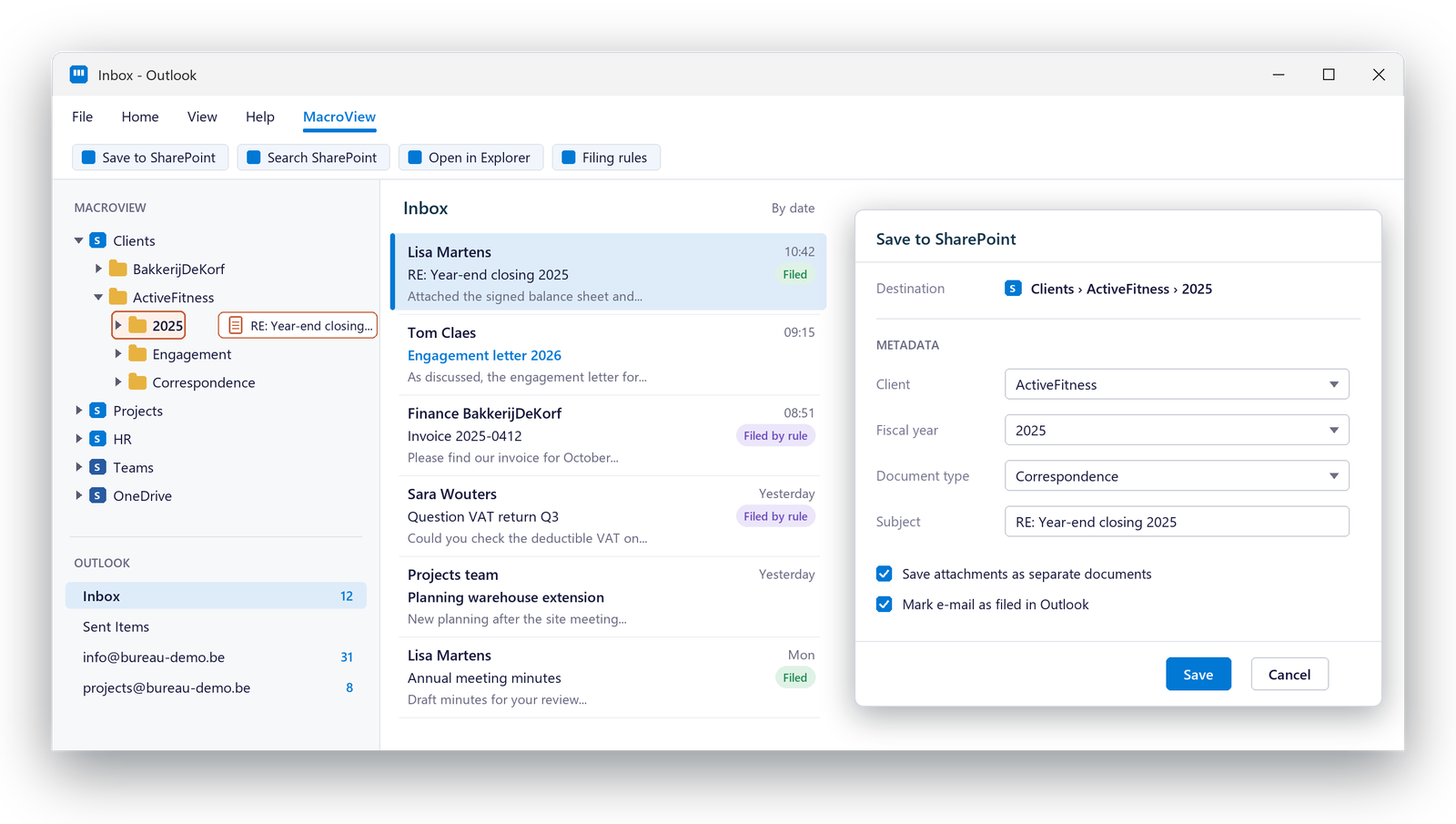The height and width of the screenshot is (824, 1456).
Task: Select the Inbox folder in Outlook section
Action: (x=216, y=595)
